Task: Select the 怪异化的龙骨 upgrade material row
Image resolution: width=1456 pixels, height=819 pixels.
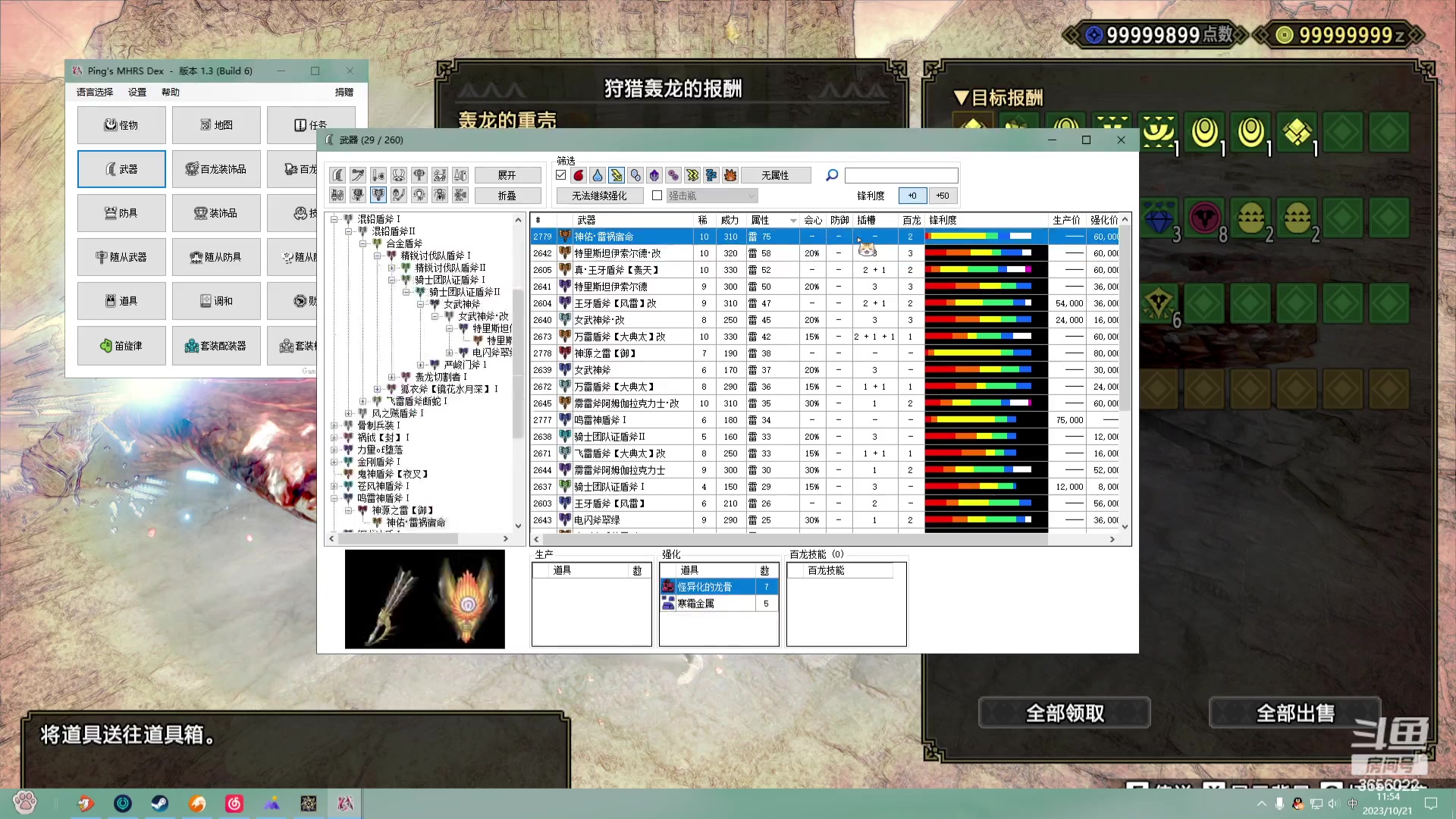Action: [719, 587]
